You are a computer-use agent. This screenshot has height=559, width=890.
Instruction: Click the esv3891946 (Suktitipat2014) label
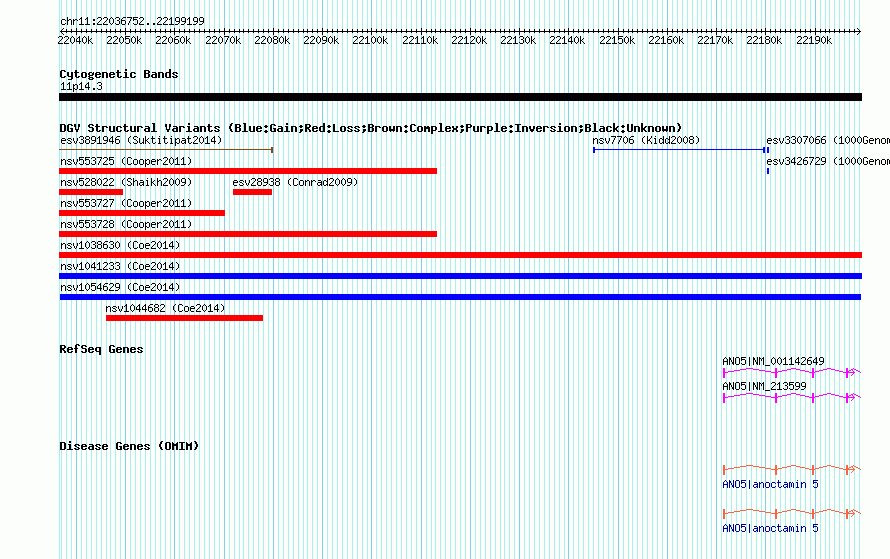coord(141,140)
